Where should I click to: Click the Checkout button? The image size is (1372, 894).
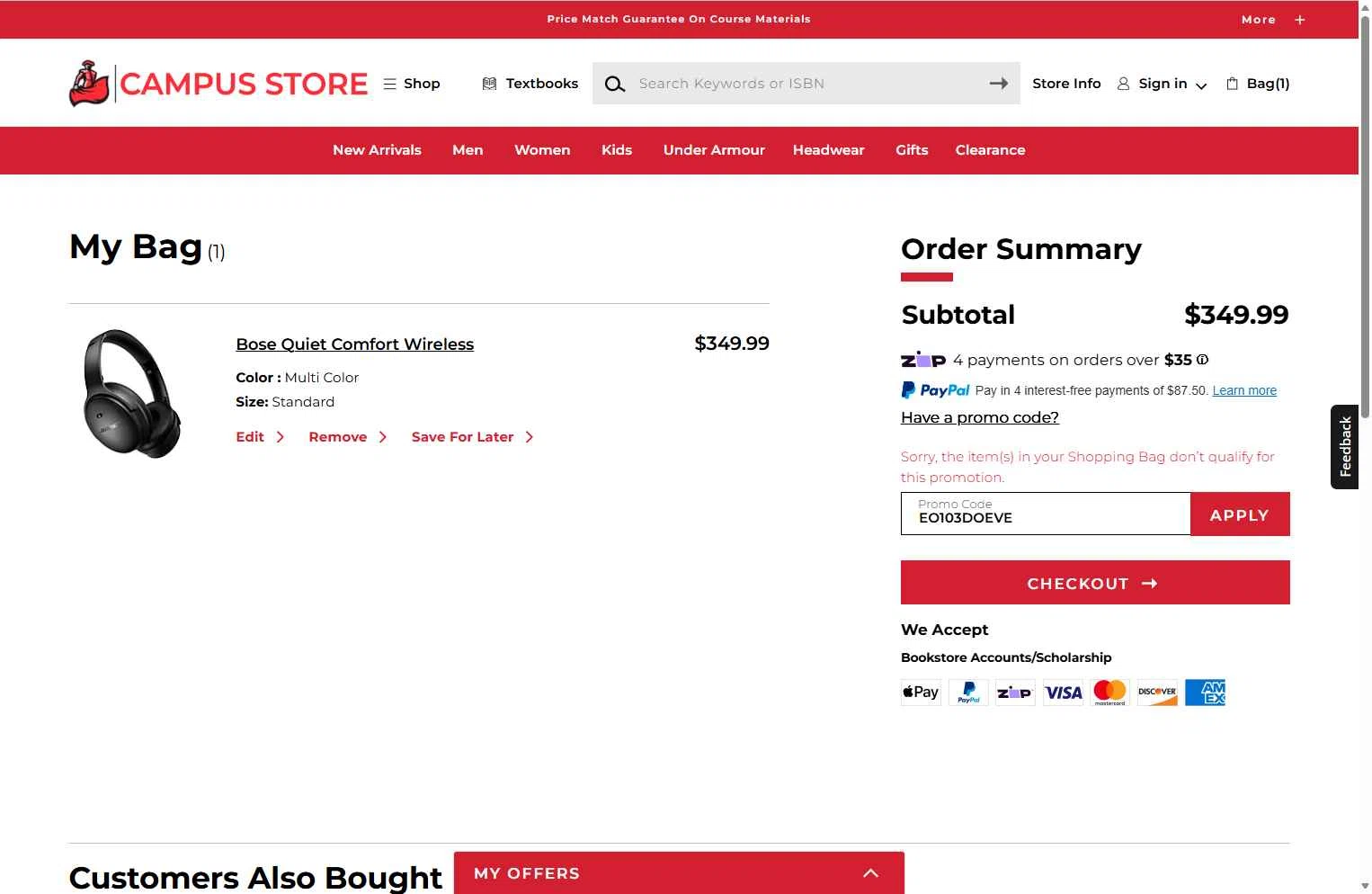click(x=1095, y=583)
